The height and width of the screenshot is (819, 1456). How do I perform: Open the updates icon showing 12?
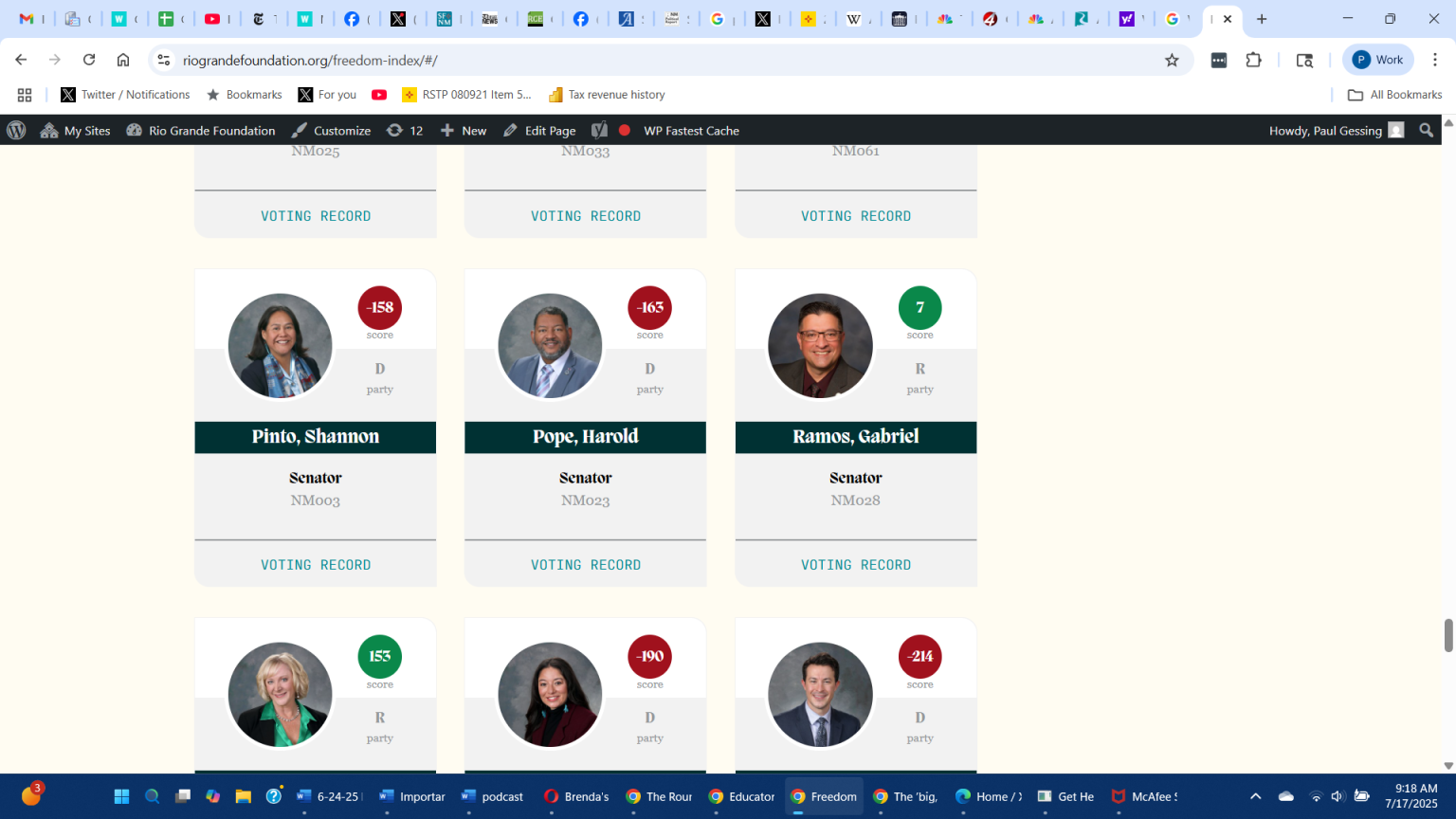coord(405,131)
